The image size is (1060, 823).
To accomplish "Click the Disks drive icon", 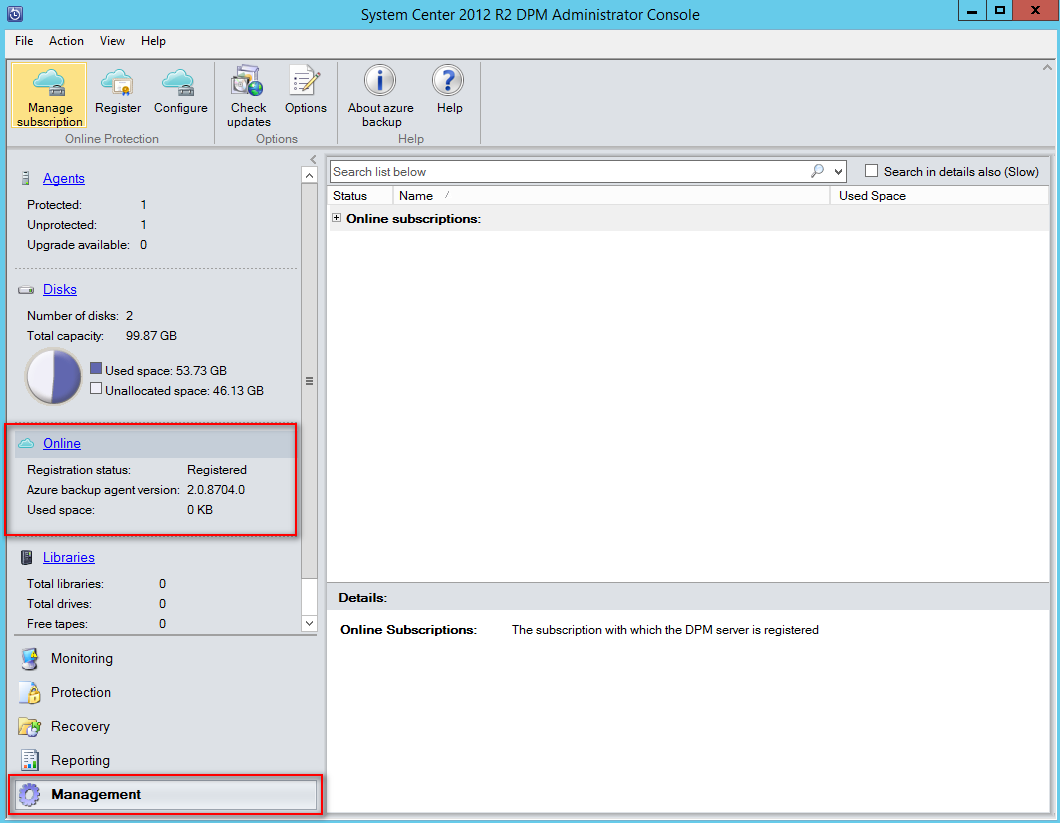I will 26,290.
